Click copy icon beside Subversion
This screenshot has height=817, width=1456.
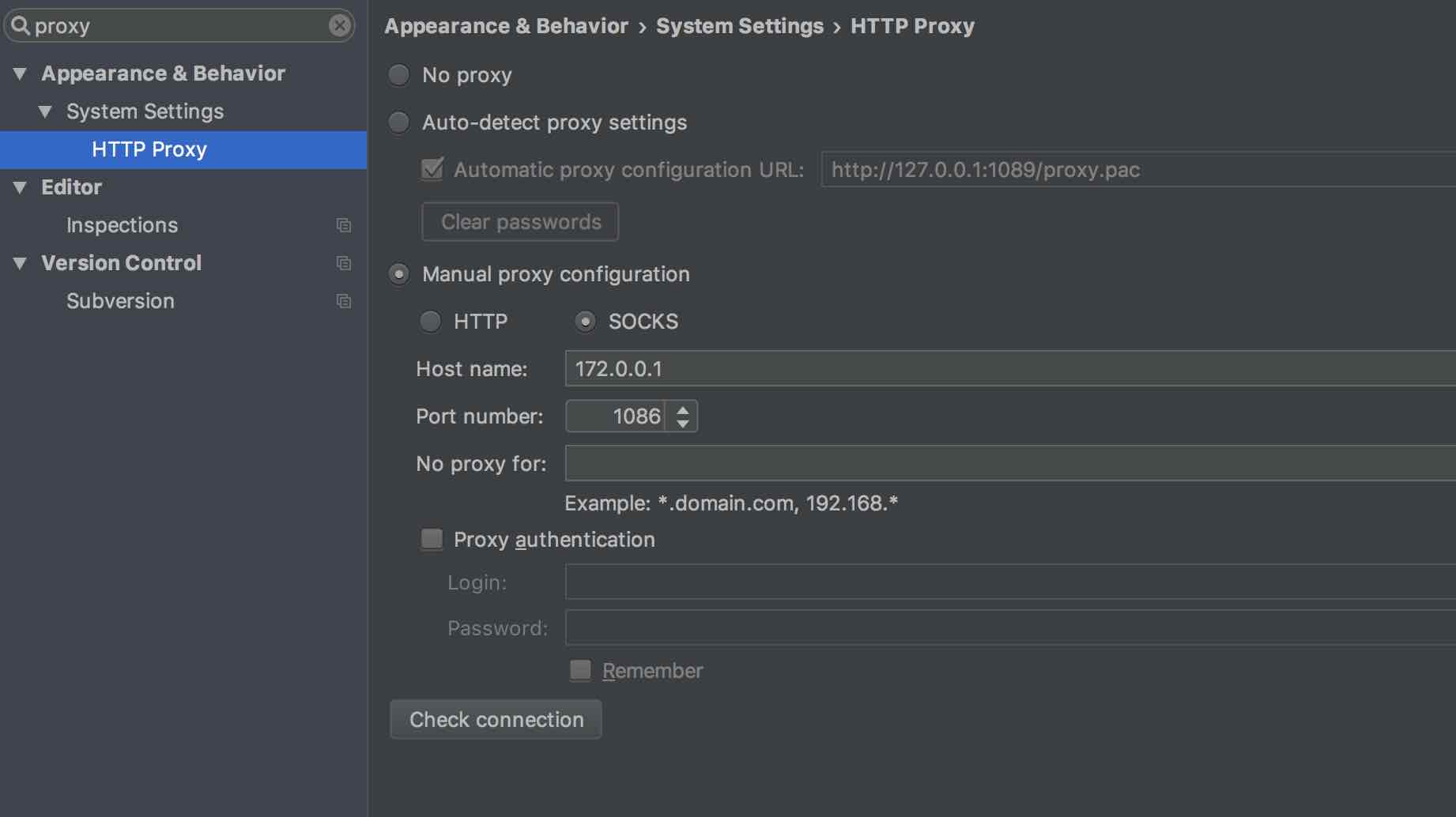tap(344, 301)
